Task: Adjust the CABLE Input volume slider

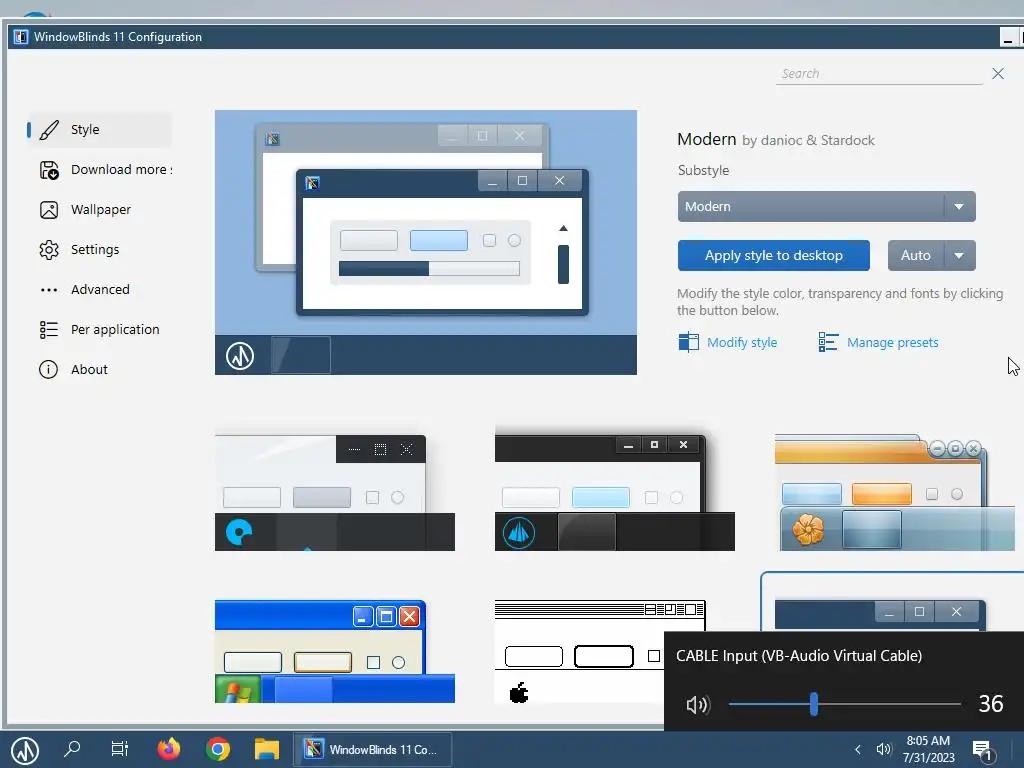Action: (844, 704)
